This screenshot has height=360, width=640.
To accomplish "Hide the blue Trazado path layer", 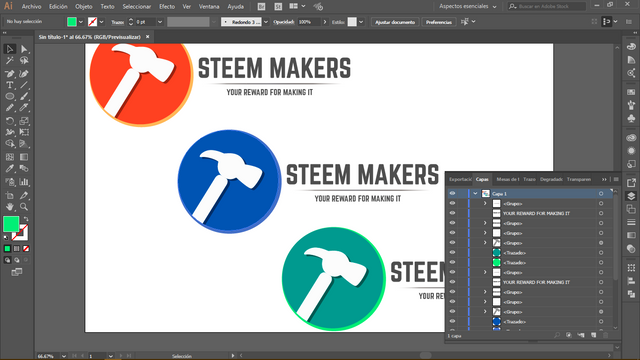I will coord(452,322).
